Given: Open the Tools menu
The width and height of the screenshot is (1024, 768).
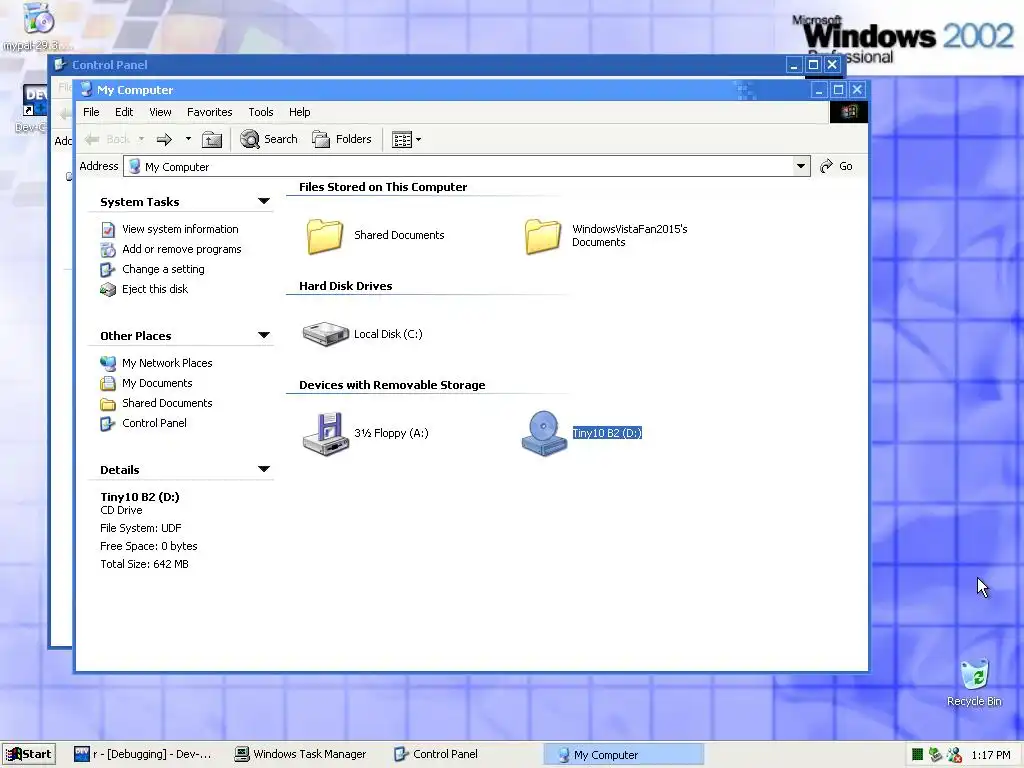Looking at the screenshot, I should coord(261,112).
